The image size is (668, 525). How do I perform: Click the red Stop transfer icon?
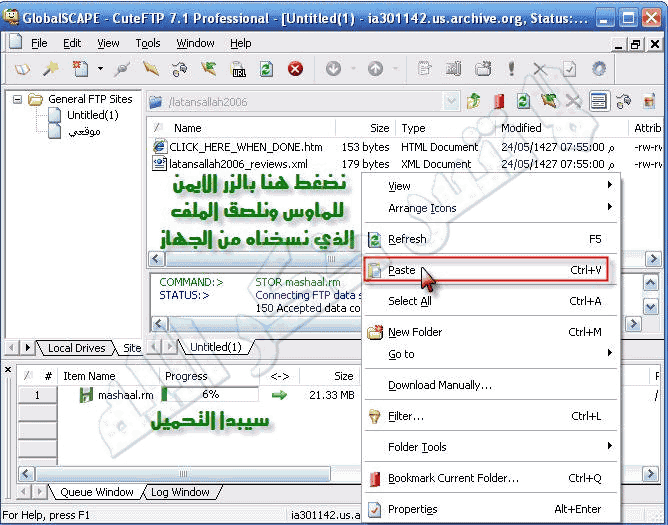(x=295, y=69)
